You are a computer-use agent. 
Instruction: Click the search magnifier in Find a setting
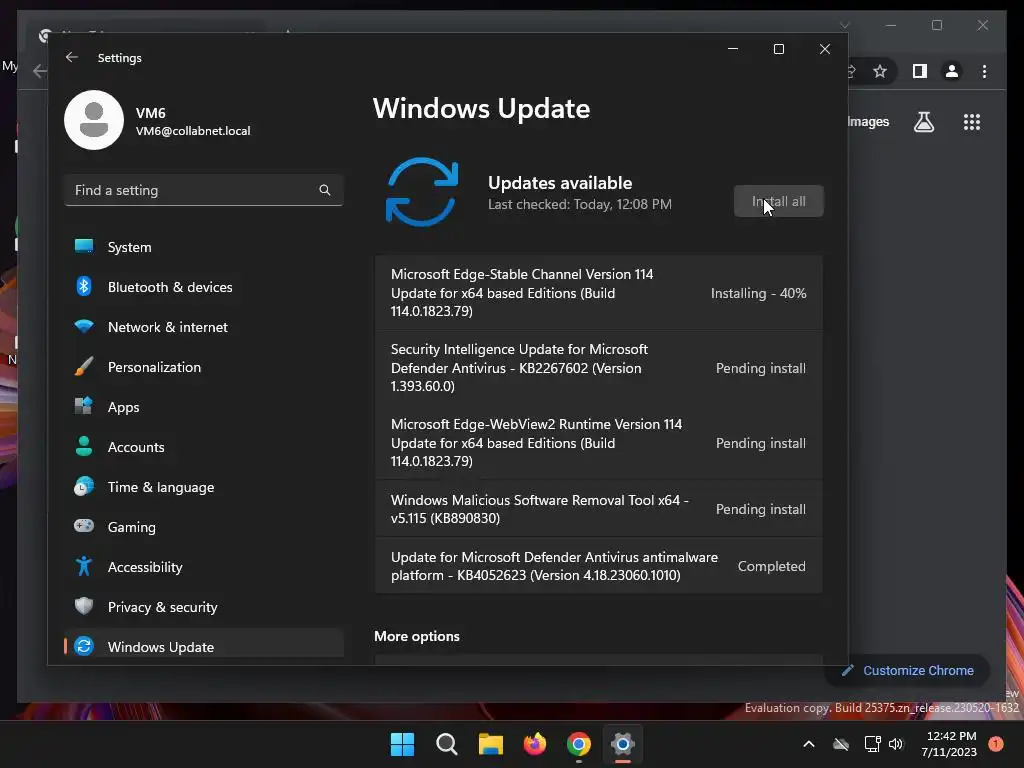[325, 190]
